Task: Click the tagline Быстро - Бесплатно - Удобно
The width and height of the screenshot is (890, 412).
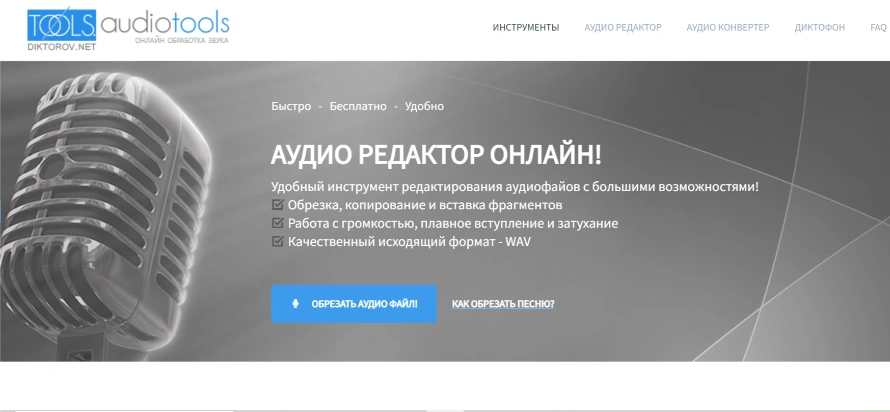Action: click(x=358, y=106)
